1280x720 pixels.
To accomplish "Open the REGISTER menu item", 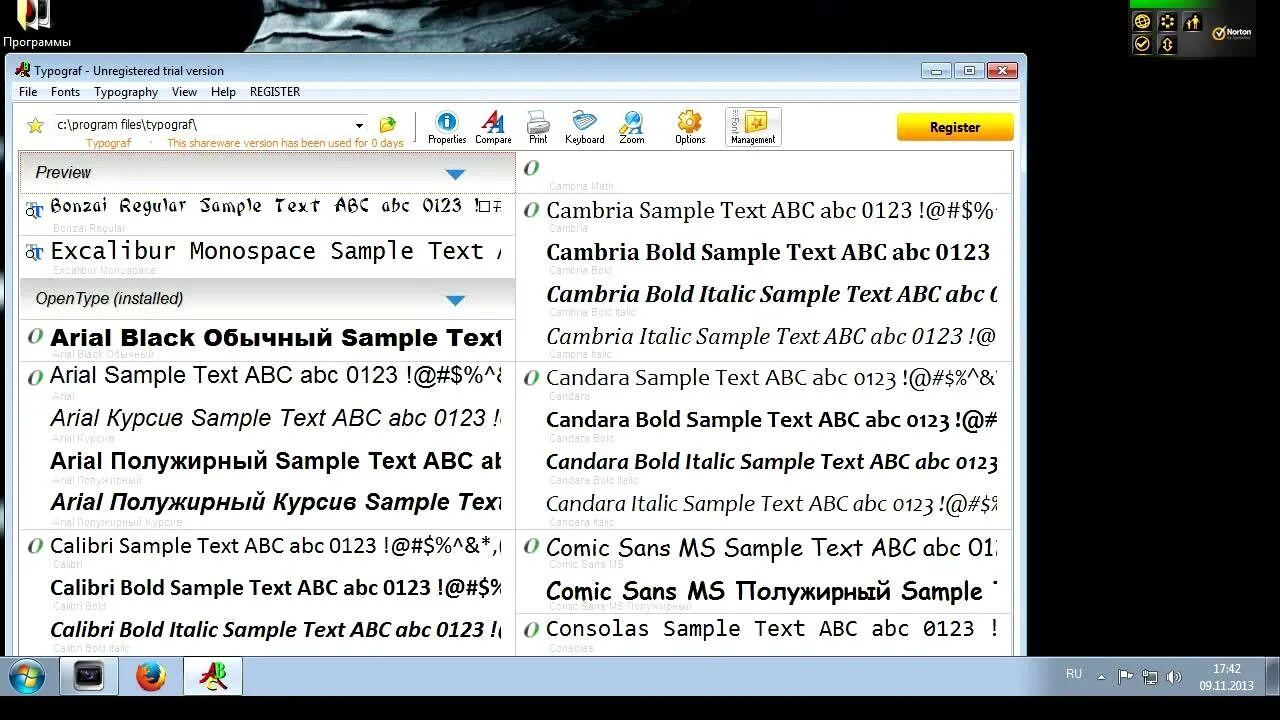I will [x=275, y=92].
